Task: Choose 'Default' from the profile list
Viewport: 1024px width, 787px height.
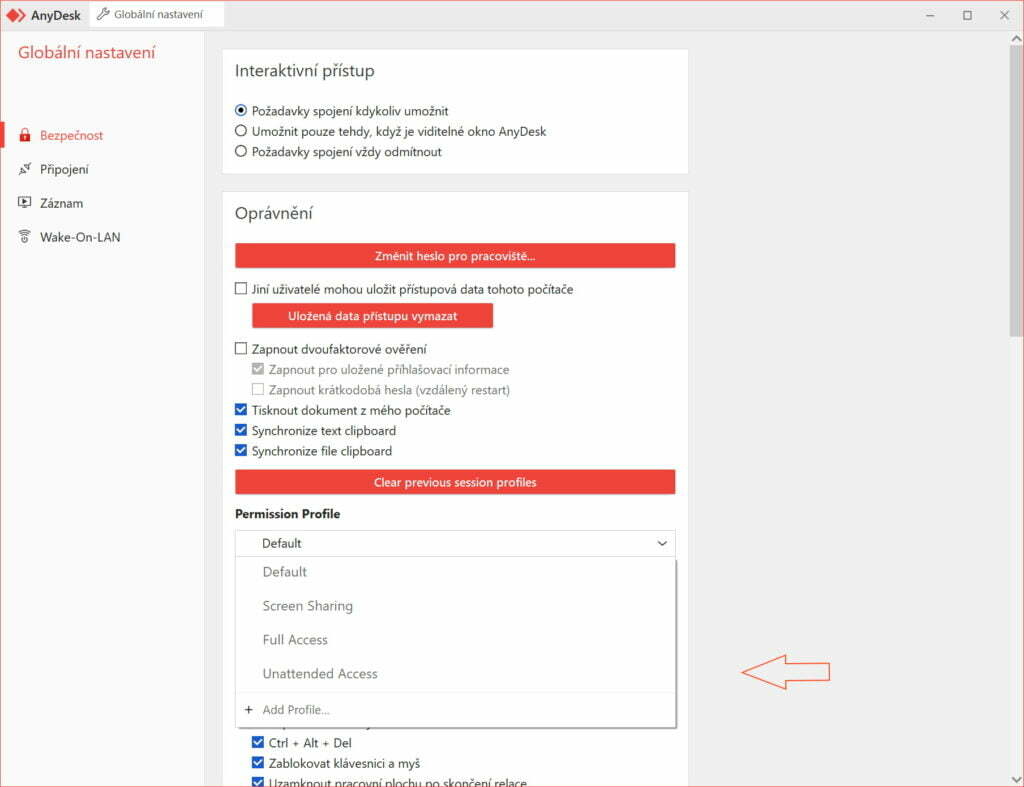Action: [x=455, y=571]
